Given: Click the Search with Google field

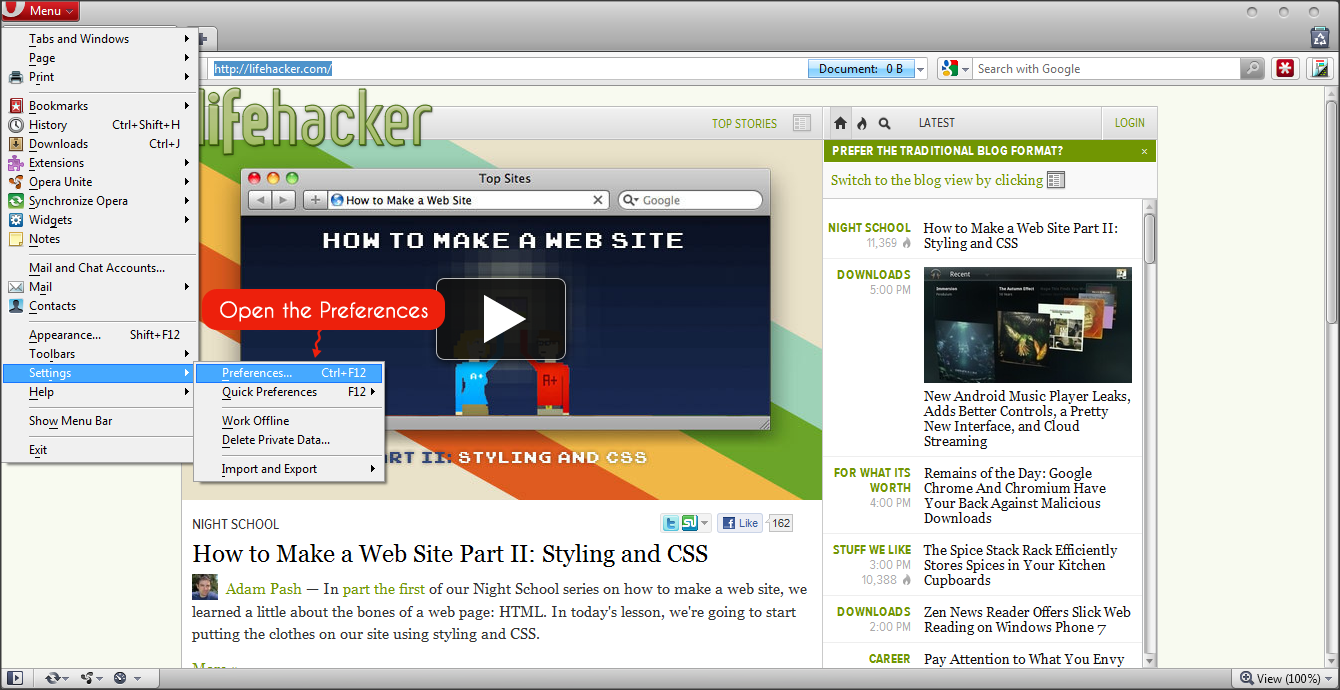Looking at the screenshot, I should click(1107, 69).
